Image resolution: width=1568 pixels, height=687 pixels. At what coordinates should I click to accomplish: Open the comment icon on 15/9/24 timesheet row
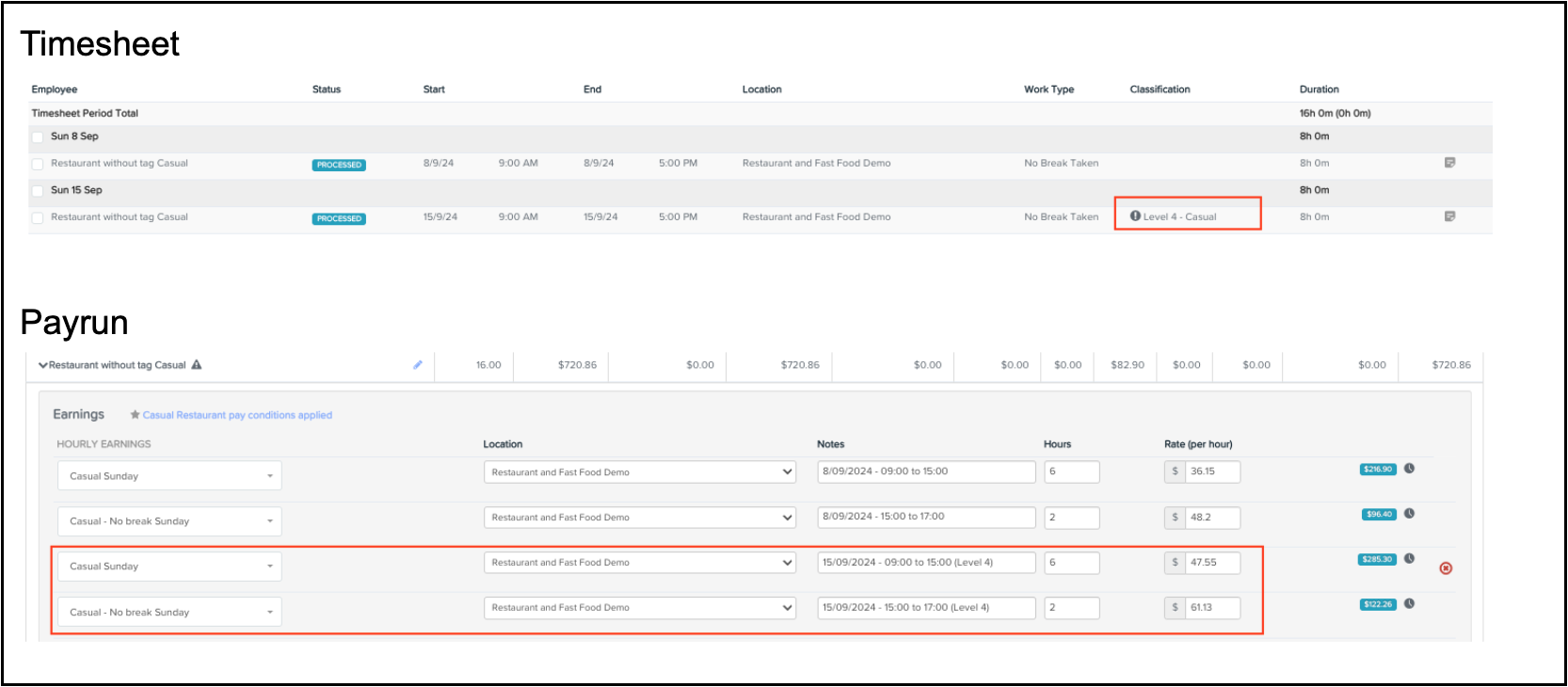click(1449, 216)
